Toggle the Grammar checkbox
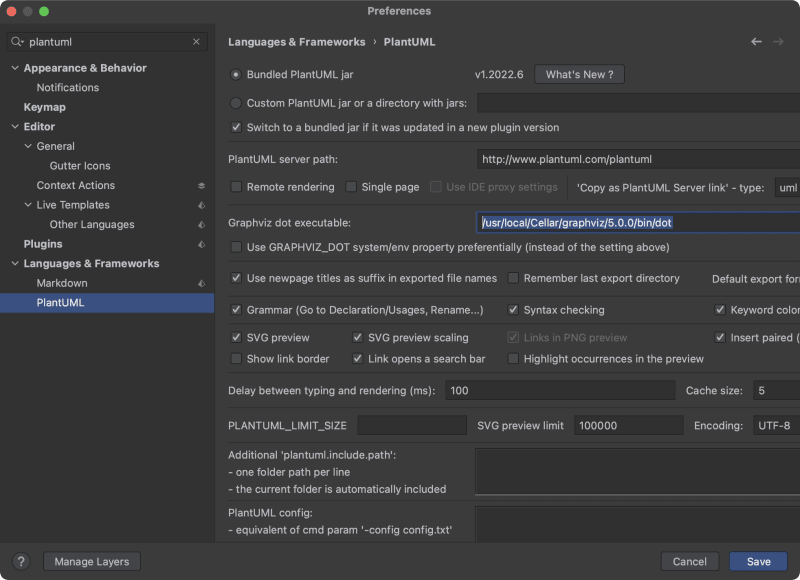The image size is (800, 580). pos(236,310)
